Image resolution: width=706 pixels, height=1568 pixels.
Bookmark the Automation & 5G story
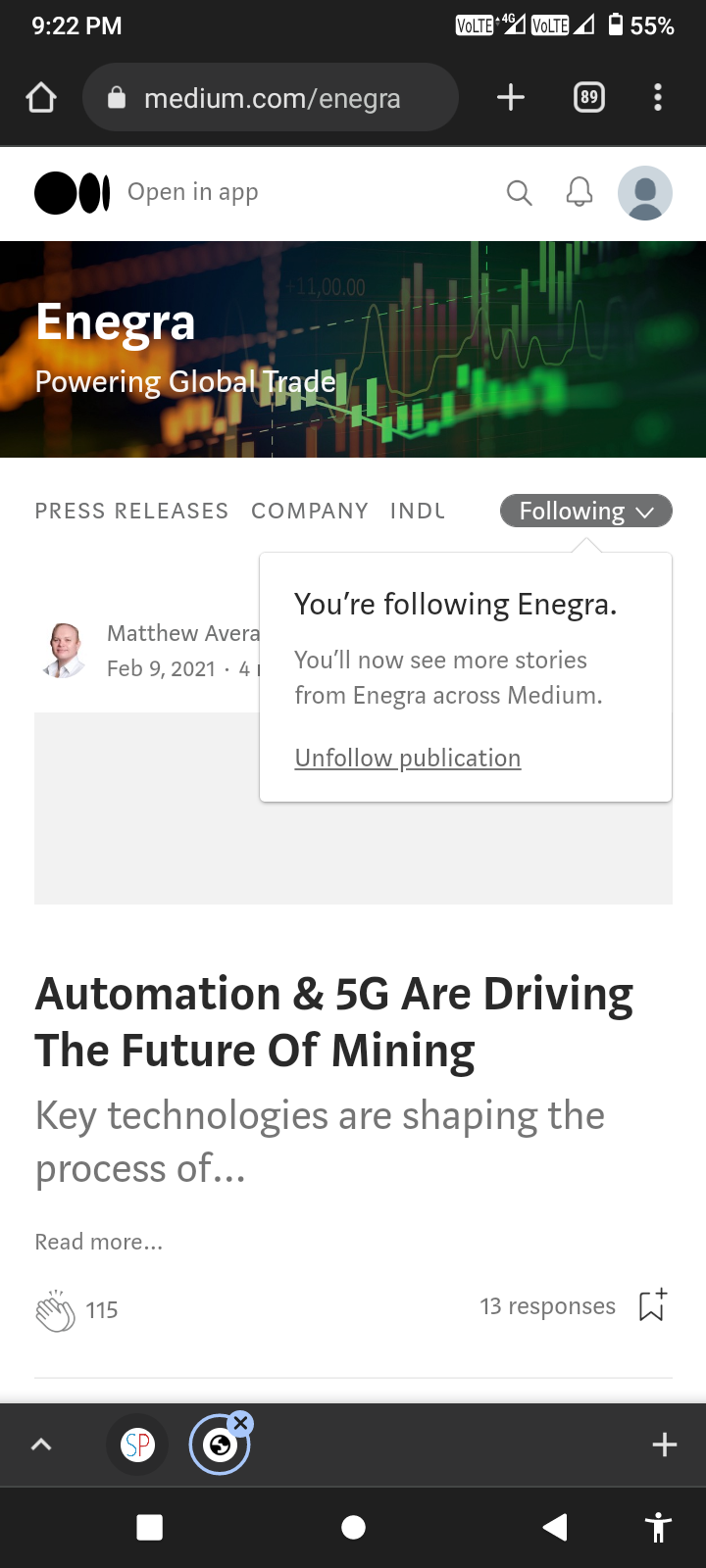pyautogui.click(x=652, y=1305)
